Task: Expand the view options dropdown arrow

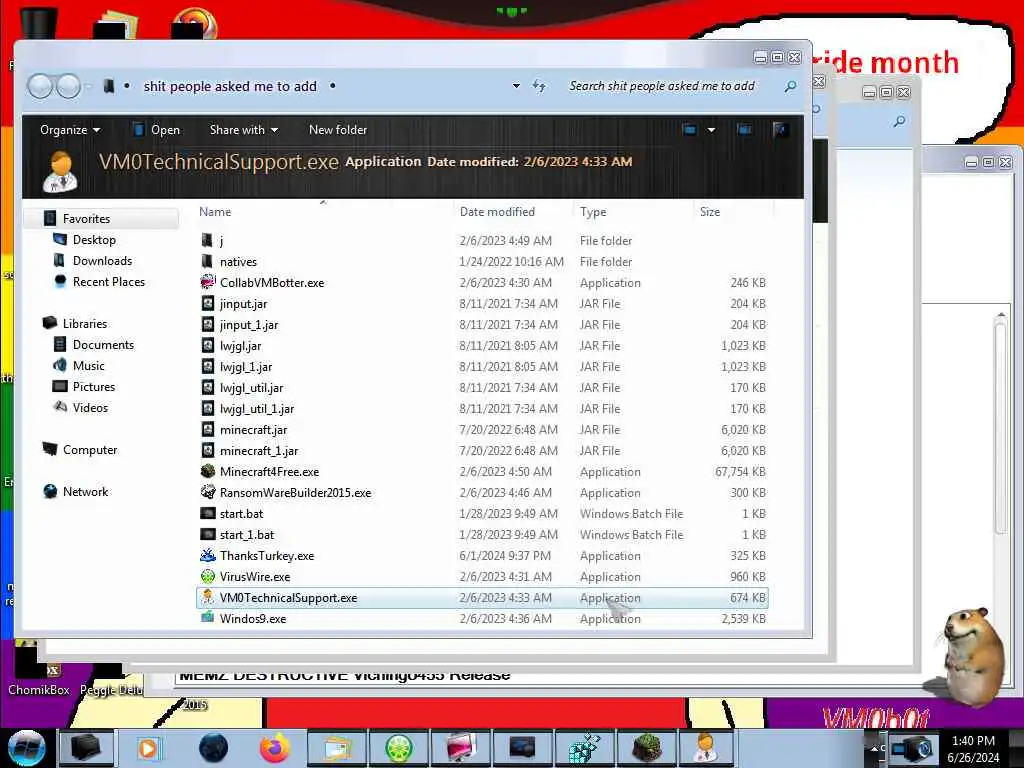Action: (x=711, y=129)
